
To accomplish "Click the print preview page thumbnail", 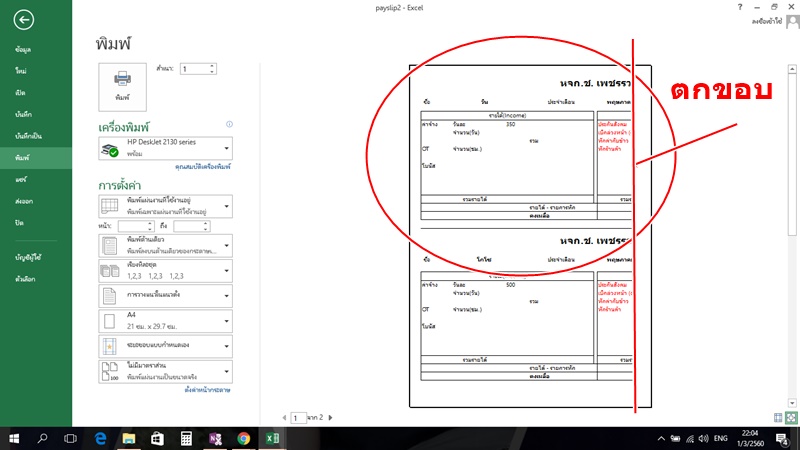I will click(530, 236).
